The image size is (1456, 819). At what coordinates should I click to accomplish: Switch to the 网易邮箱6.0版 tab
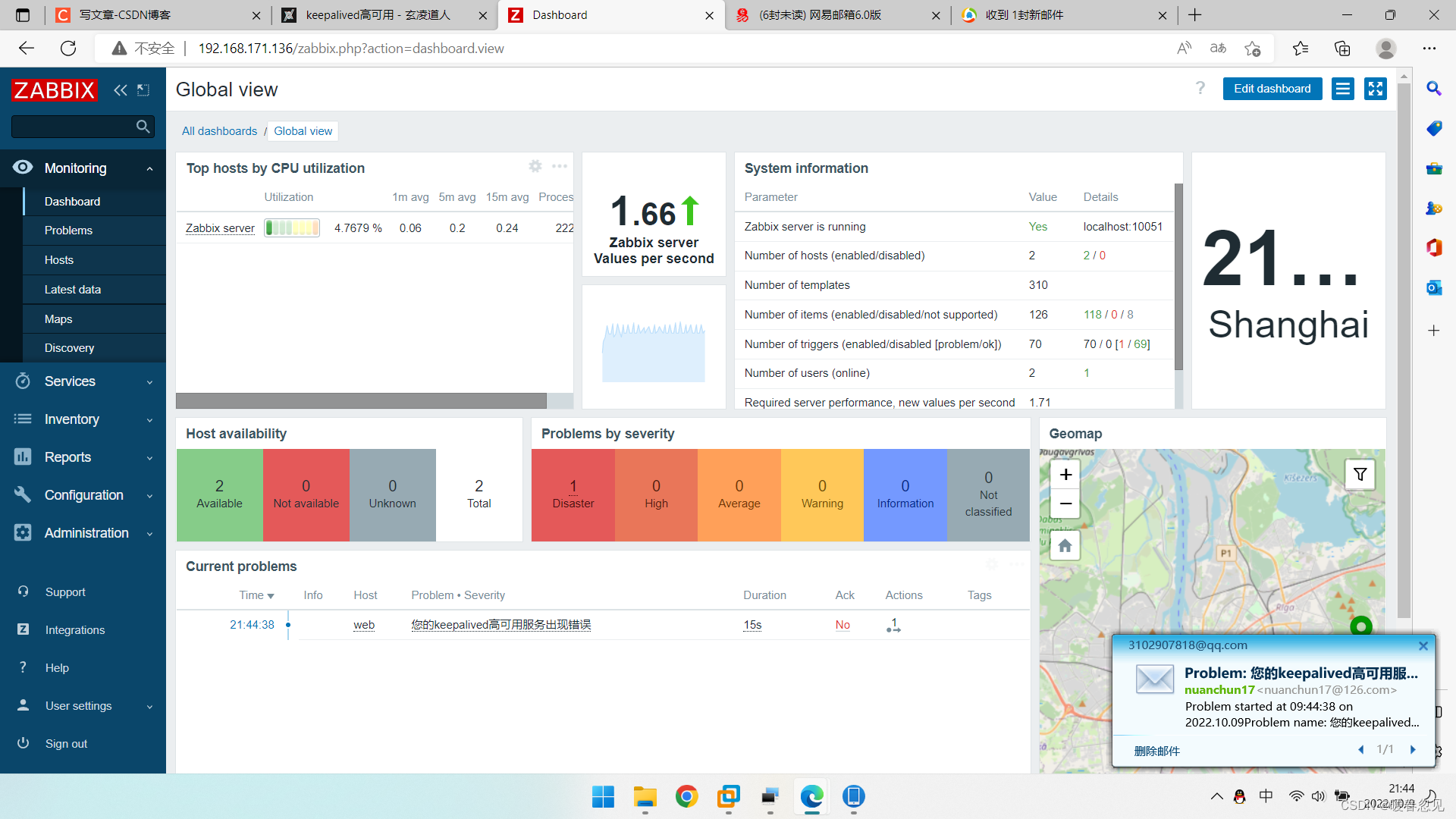[x=837, y=15]
